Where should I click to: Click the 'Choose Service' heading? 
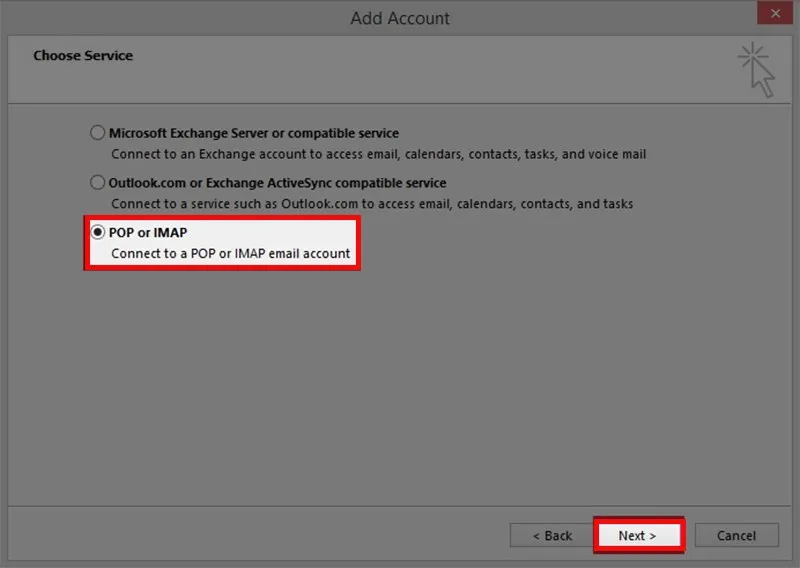point(83,56)
